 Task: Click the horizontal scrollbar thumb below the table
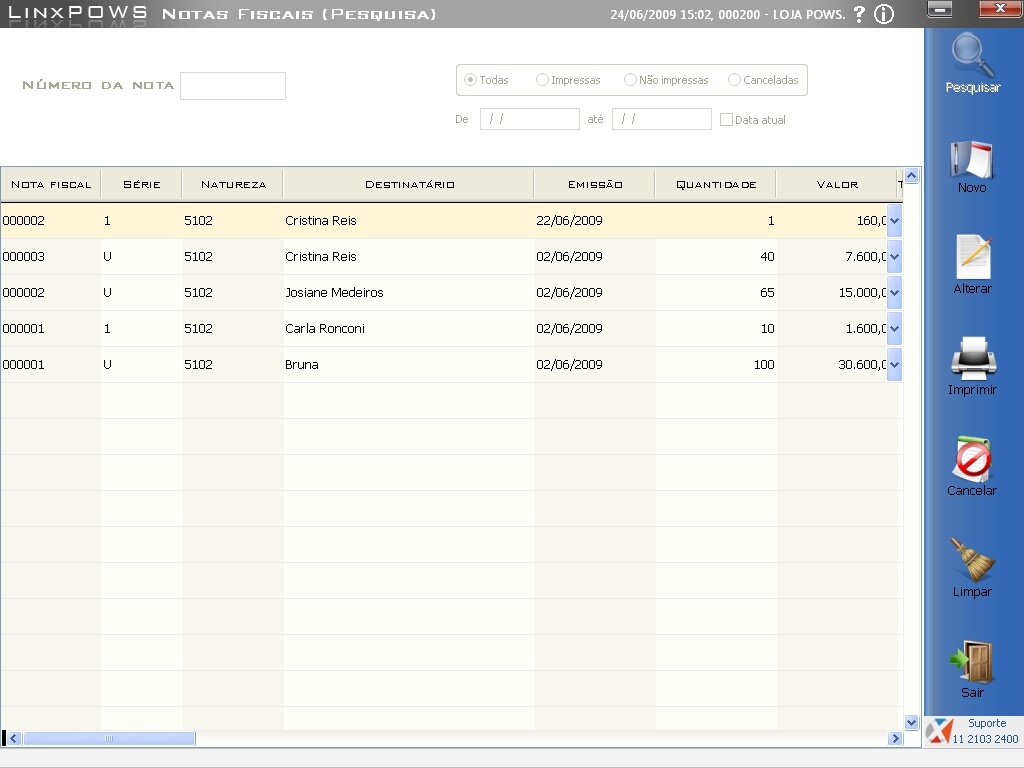[x=108, y=739]
